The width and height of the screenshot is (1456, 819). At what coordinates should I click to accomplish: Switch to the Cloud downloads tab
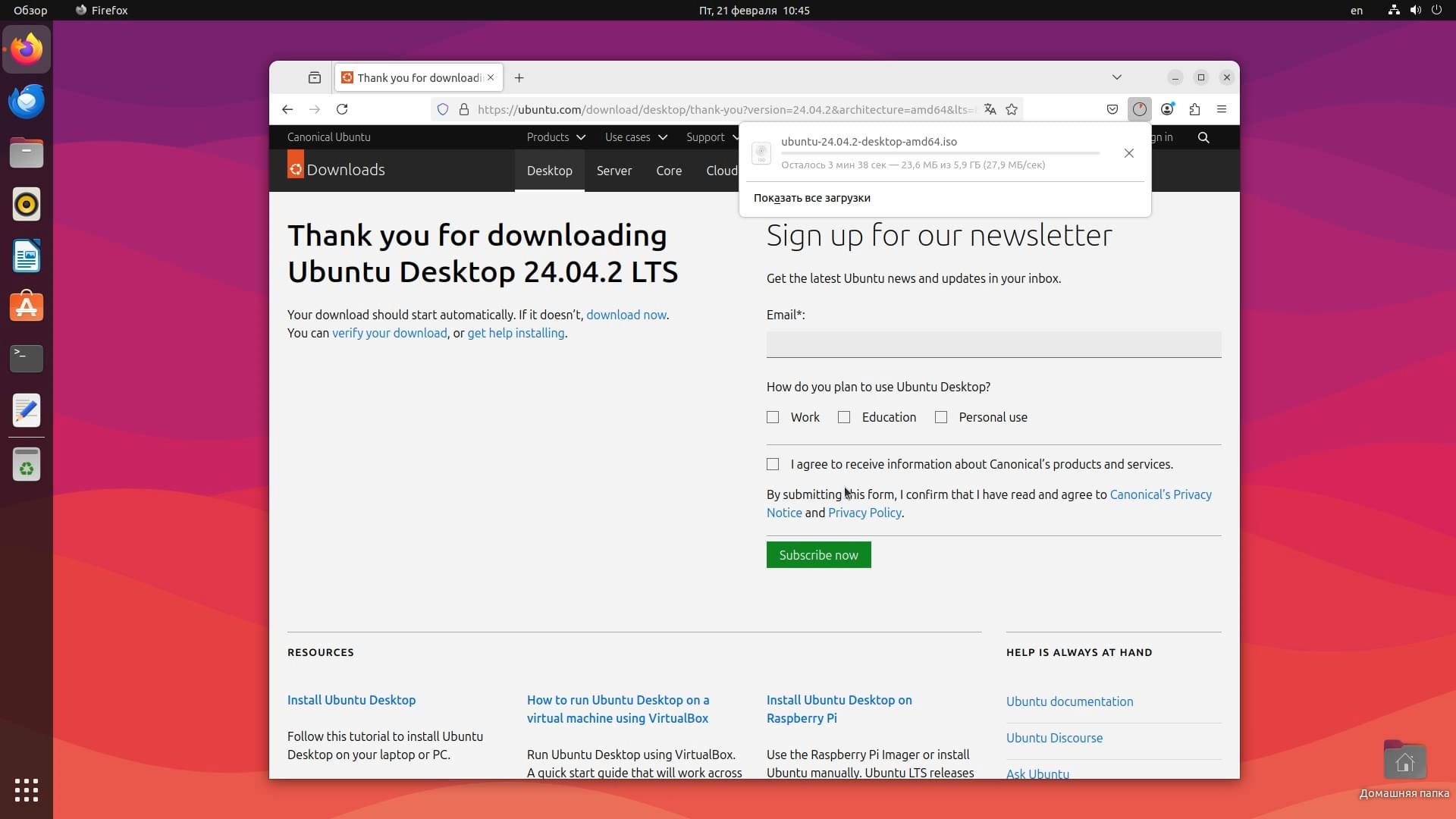click(x=721, y=171)
